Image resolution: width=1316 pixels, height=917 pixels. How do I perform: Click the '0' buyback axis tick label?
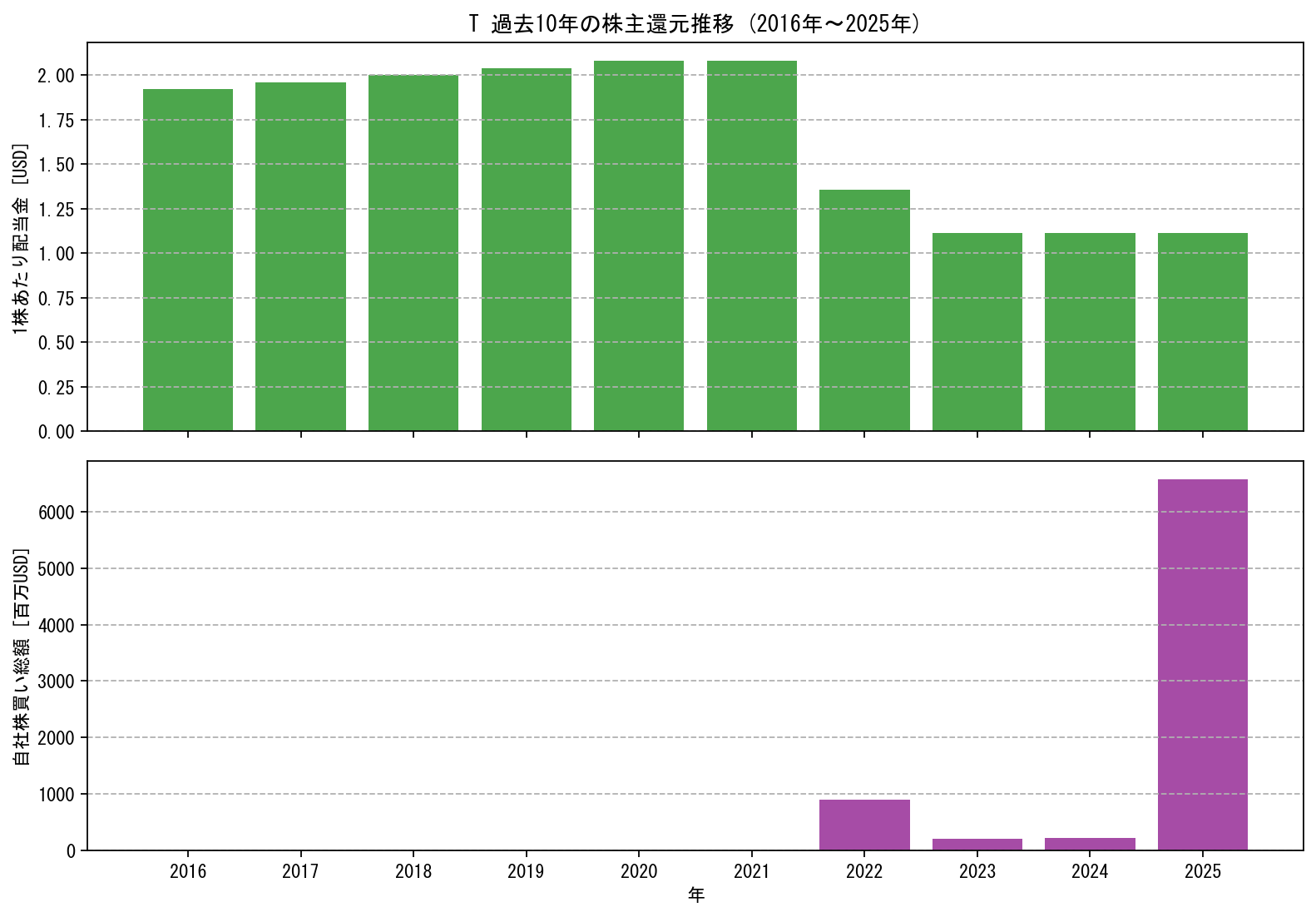[71, 851]
